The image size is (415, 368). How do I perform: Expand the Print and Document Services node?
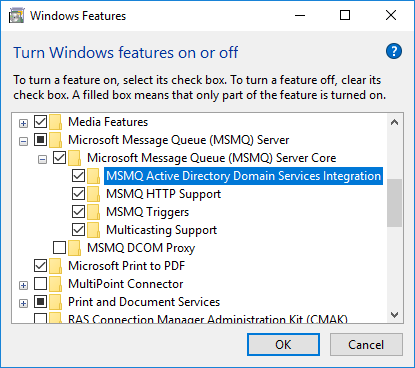(23, 304)
